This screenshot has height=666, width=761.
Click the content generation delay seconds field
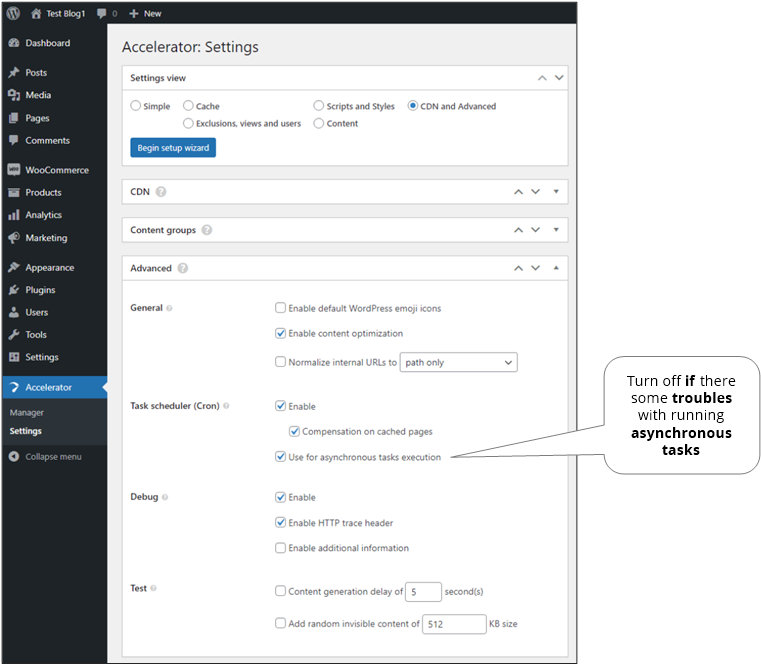pyautogui.click(x=423, y=592)
